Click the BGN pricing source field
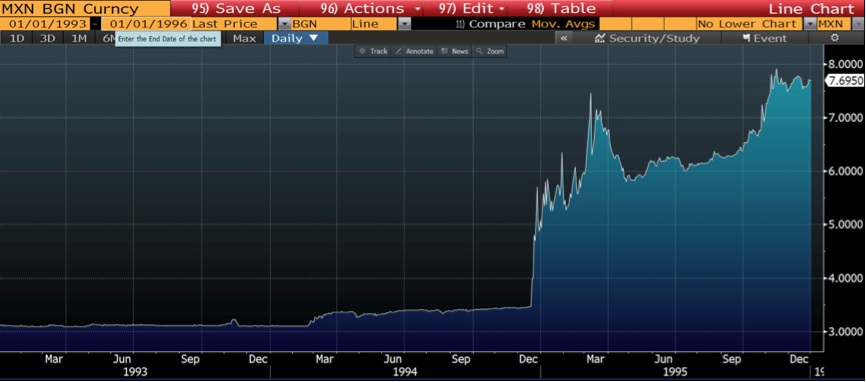The width and height of the screenshot is (866, 382). coord(320,24)
